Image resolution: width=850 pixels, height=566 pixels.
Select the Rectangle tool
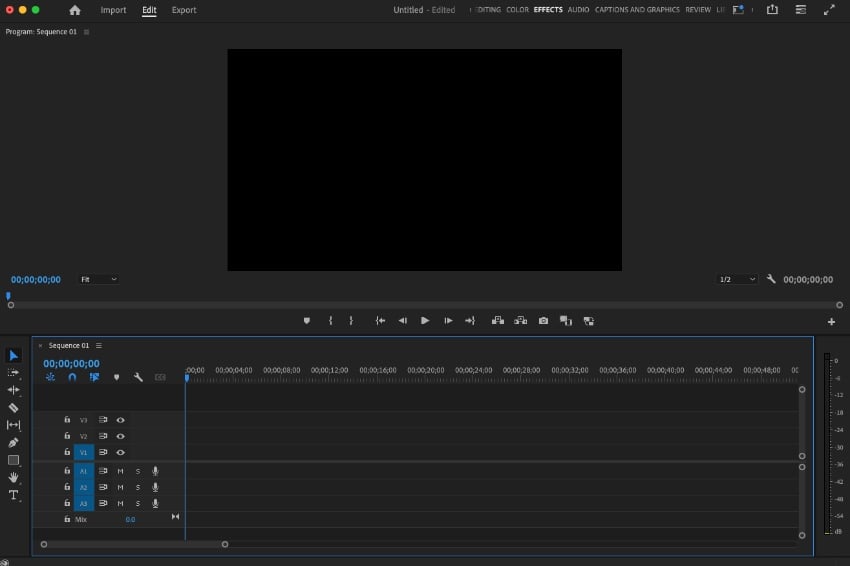tap(14, 460)
